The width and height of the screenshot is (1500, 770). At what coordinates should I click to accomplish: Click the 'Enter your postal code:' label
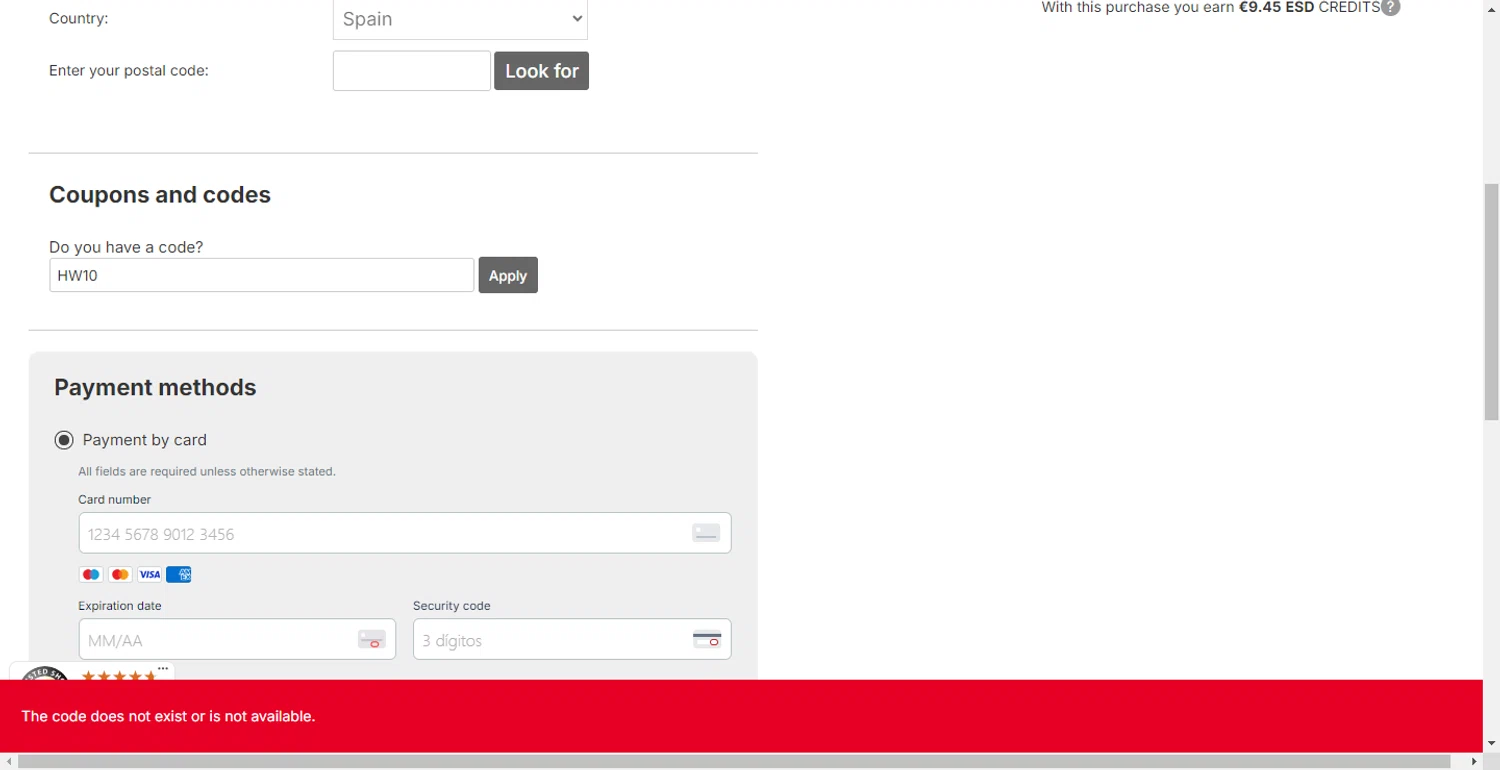[x=129, y=71]
